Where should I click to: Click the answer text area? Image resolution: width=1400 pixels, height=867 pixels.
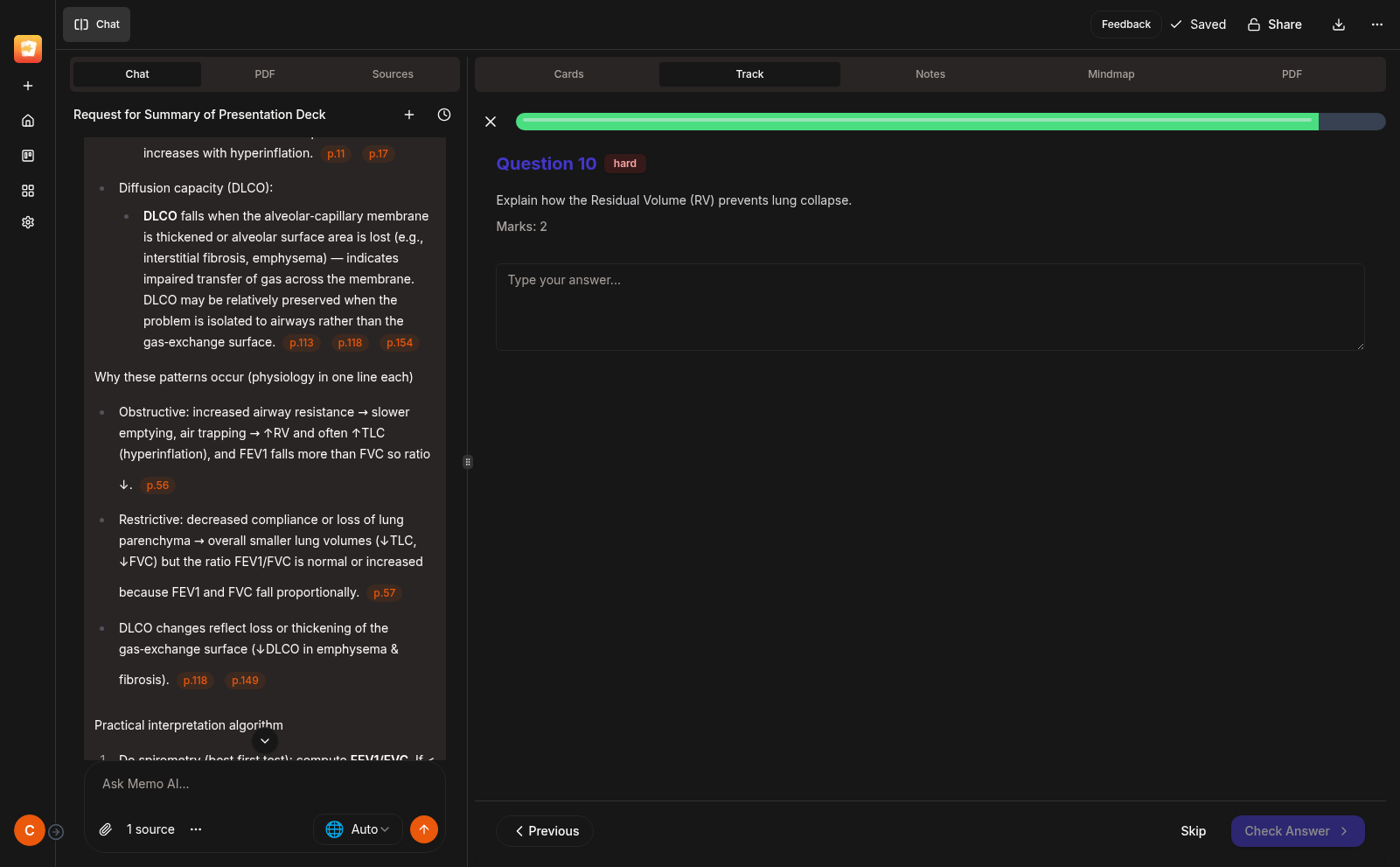point(930,307)
